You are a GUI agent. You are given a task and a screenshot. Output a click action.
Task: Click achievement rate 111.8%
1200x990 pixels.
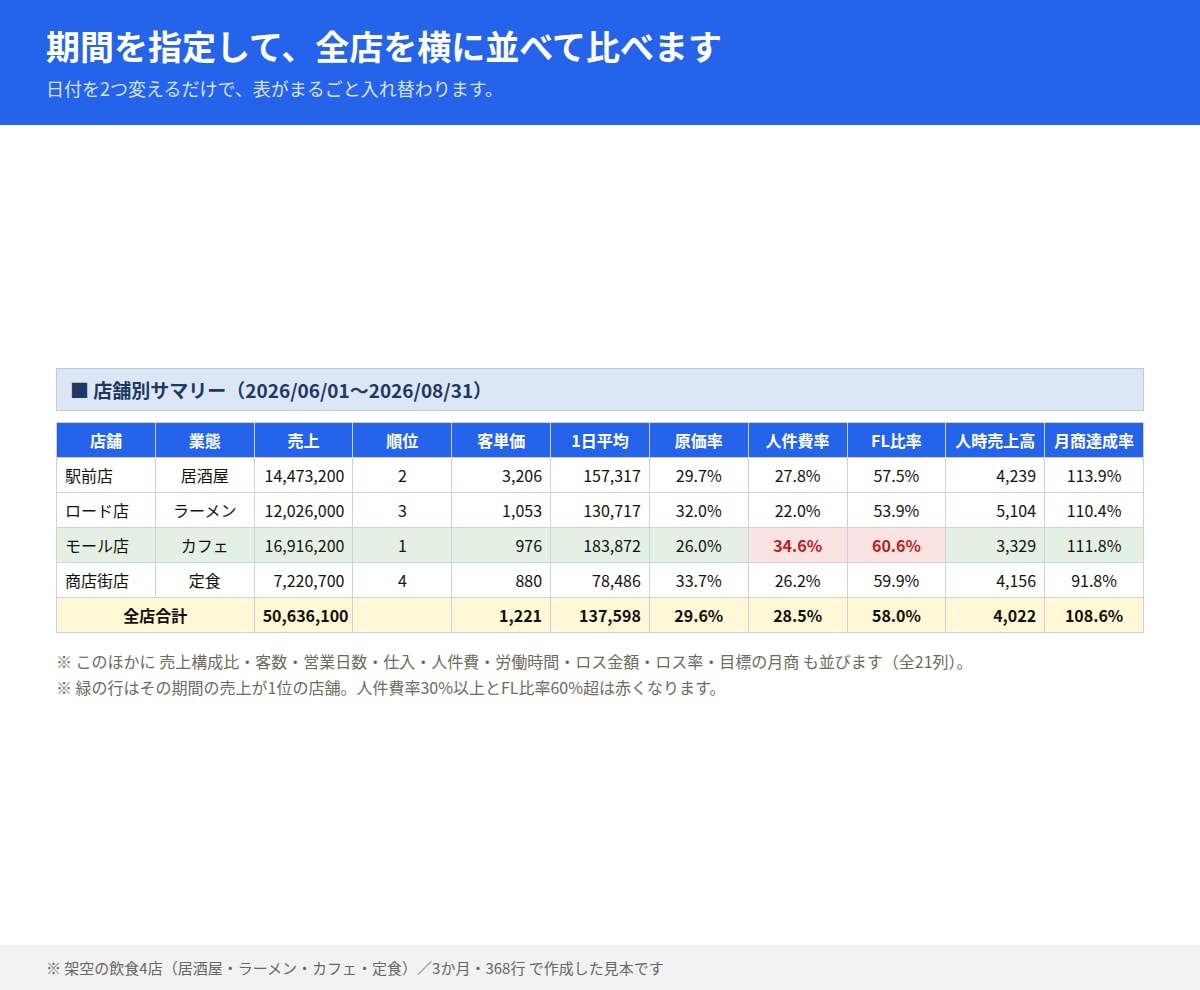click(x=1094, y=546)
